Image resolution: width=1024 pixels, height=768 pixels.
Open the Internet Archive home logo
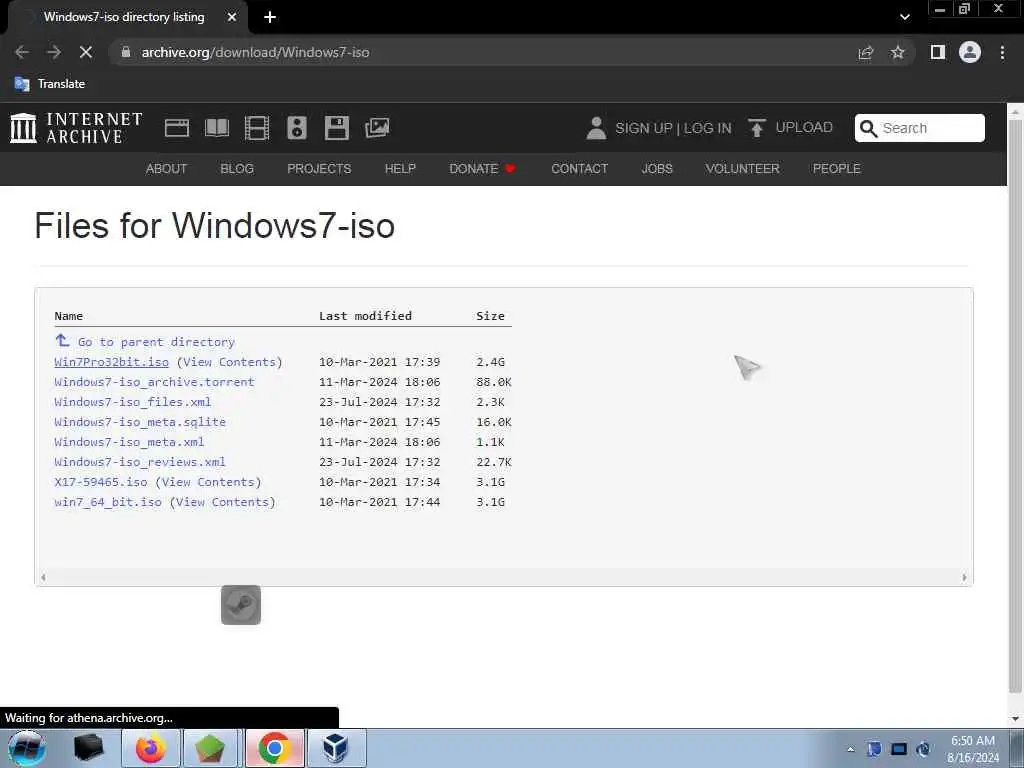pos(76,128)
